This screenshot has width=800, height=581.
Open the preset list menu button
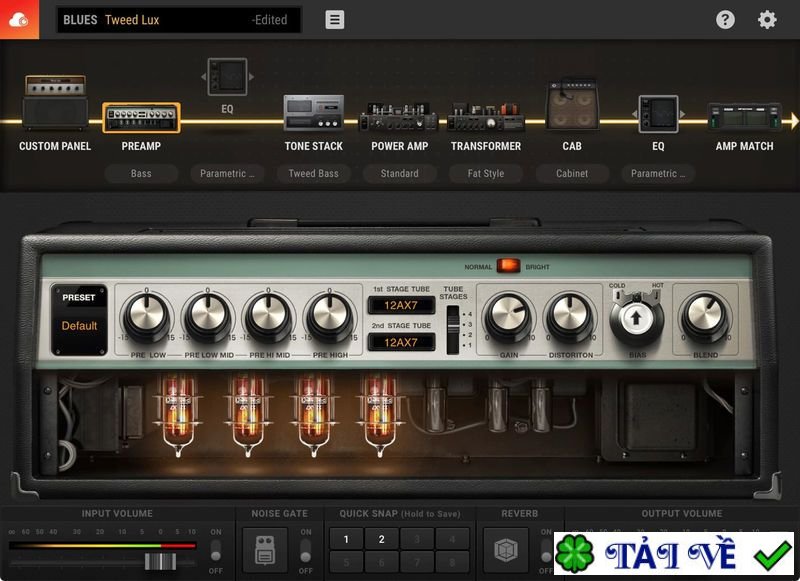click(335, 20)
